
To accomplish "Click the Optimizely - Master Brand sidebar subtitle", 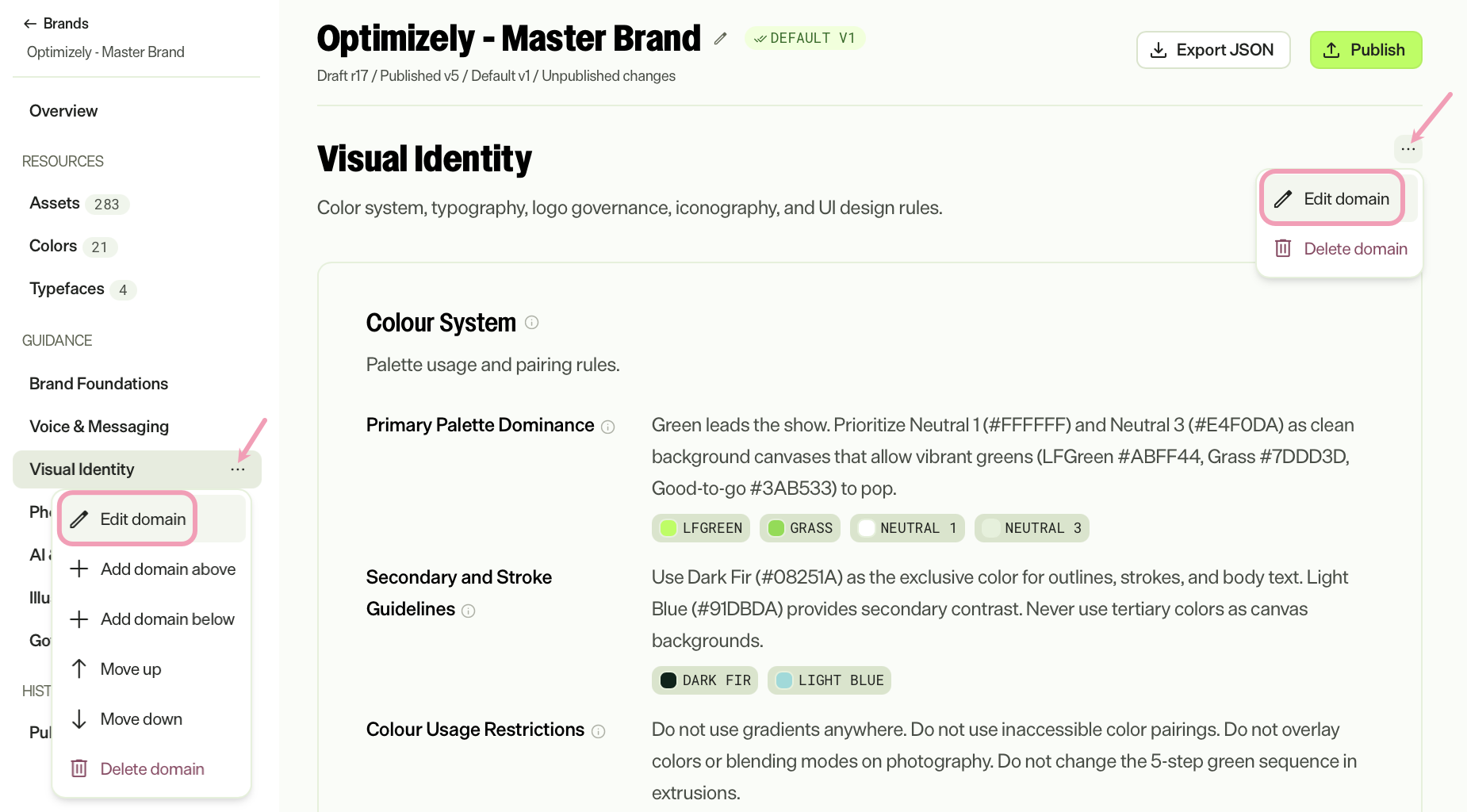I will 105,52.
